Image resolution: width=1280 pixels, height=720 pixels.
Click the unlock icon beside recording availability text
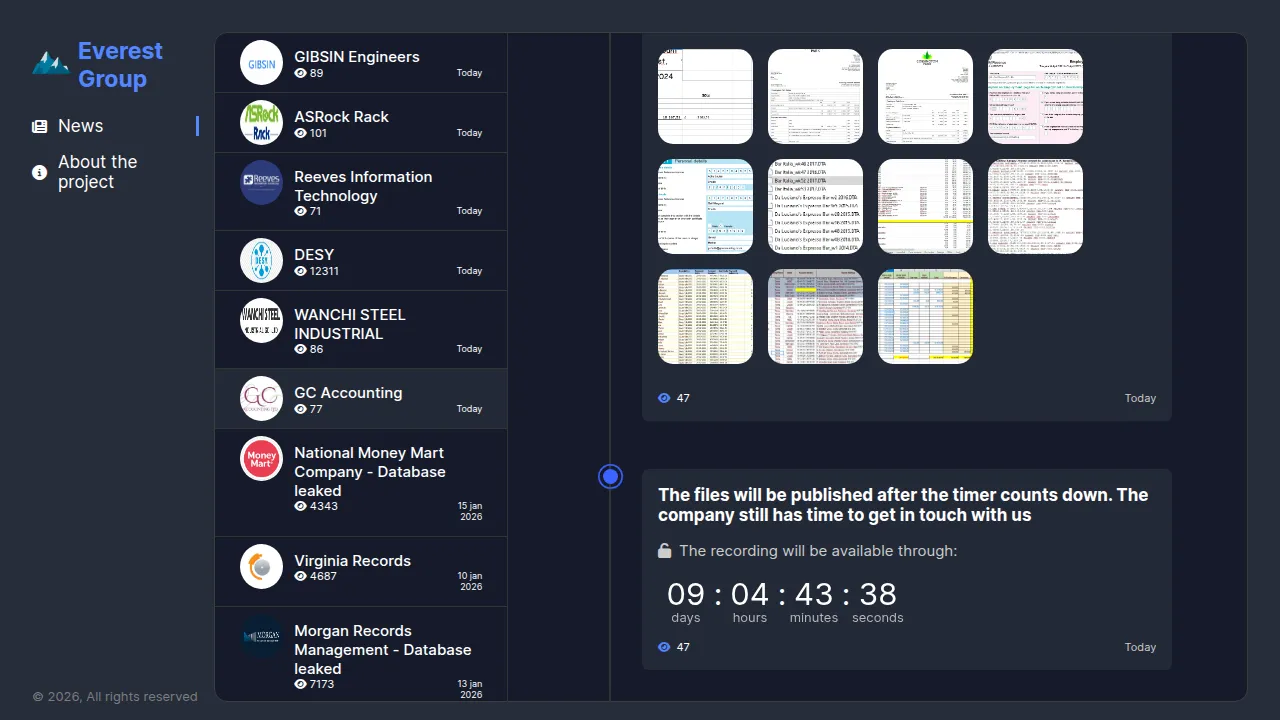(665, 551)
